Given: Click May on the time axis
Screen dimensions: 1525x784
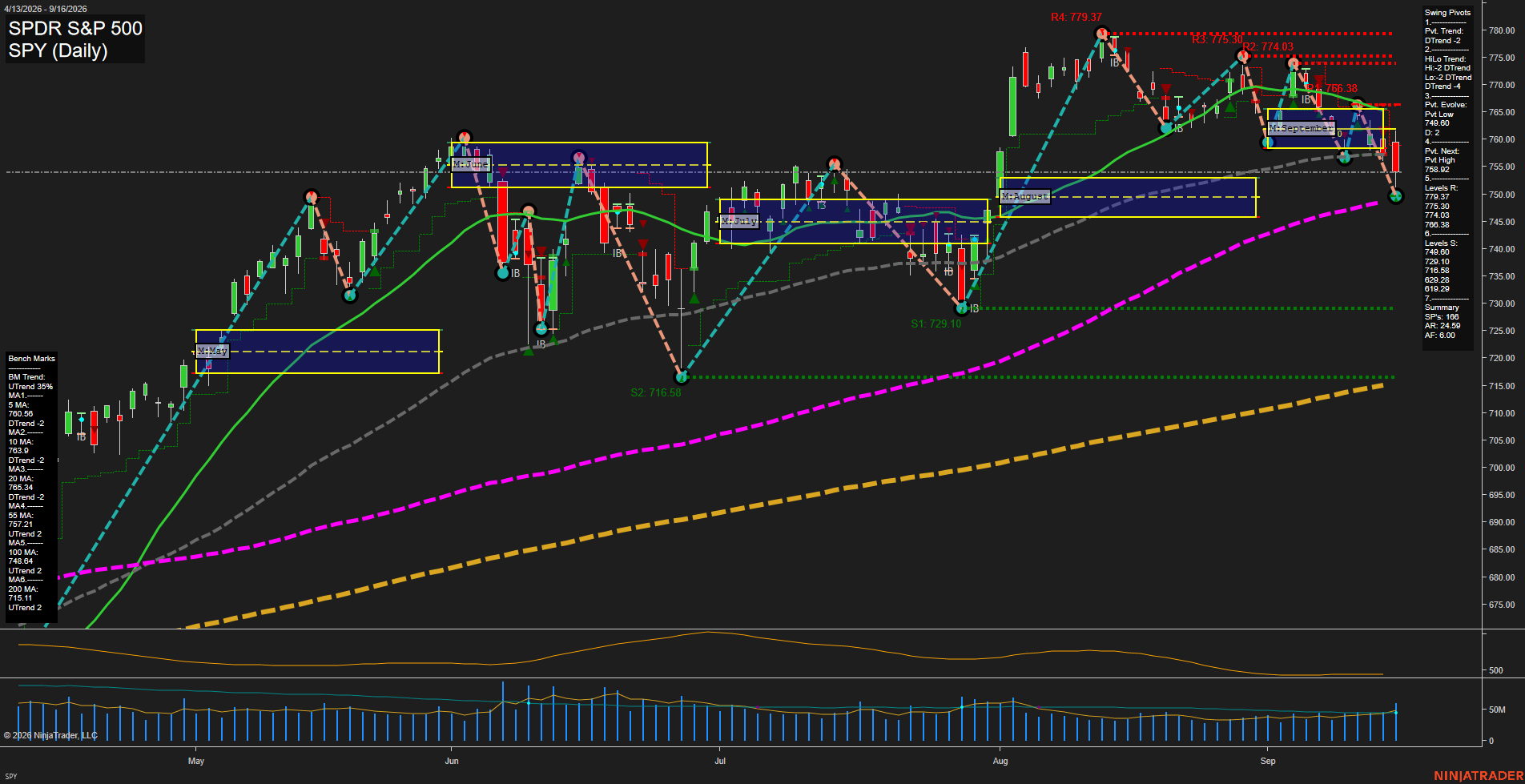Looking at the screenshot, I should [x=196, y=761].
